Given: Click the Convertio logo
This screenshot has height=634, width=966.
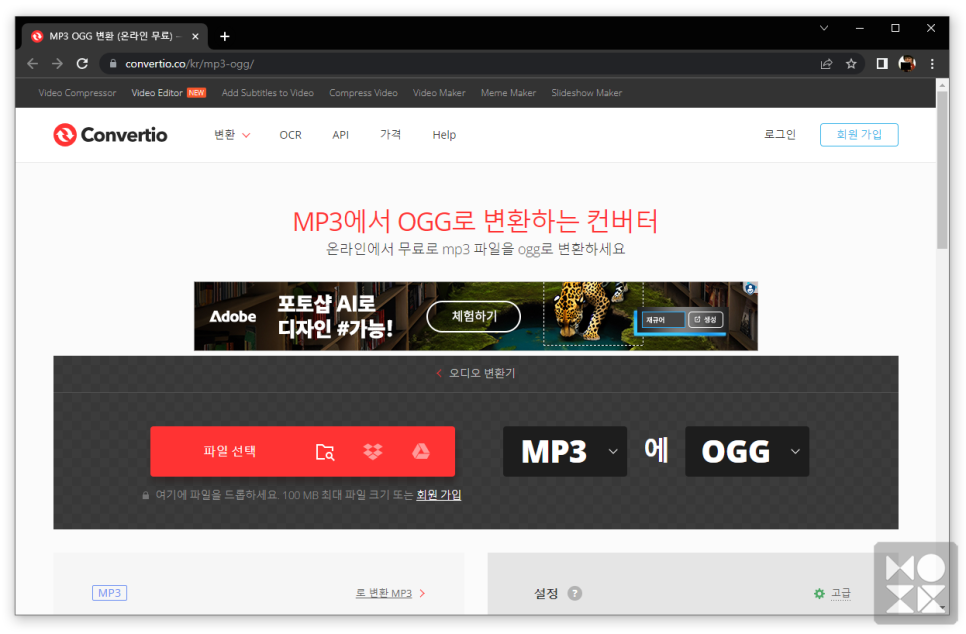Looking at the screenshot, I should click(x=110, y=135).
